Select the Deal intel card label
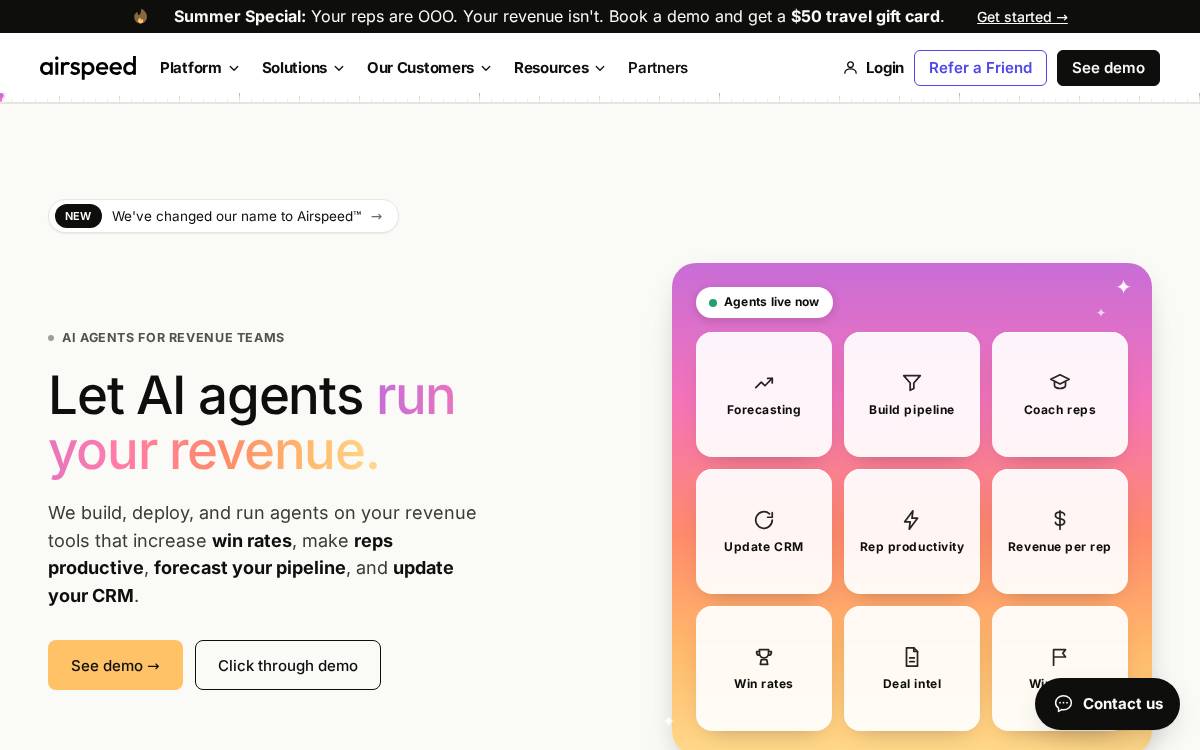The image size is (1200, 750). (x=912, y=684)
